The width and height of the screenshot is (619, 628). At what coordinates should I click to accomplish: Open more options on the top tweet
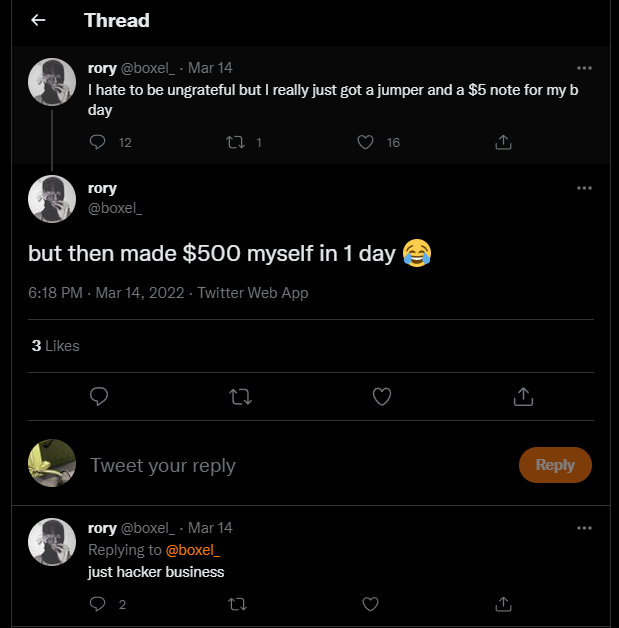click(x=585, y=69)
